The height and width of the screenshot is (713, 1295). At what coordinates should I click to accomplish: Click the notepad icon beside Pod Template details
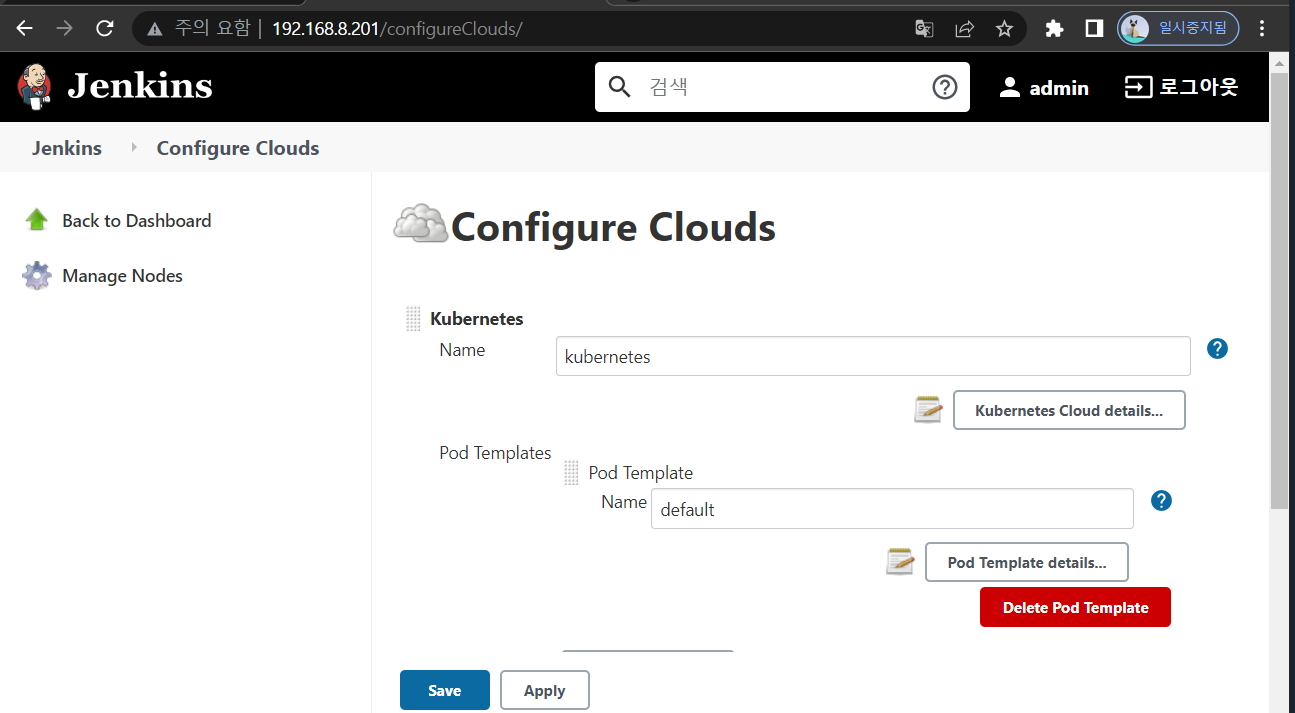coord(901,561)
